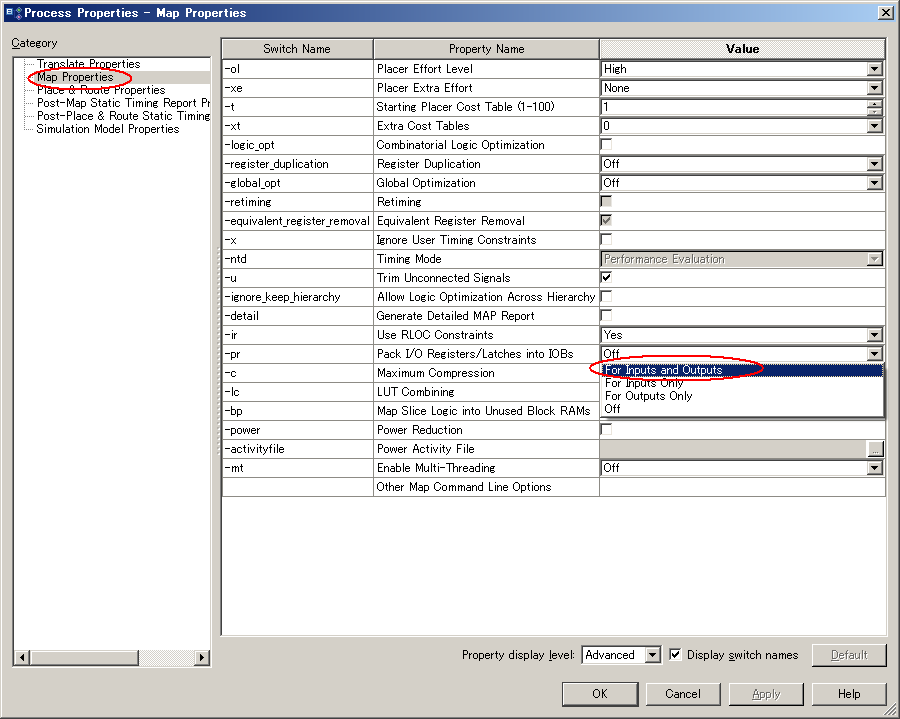Select Translate Properties category
This screenshot has height=719, width=900.
click(88, 64)
